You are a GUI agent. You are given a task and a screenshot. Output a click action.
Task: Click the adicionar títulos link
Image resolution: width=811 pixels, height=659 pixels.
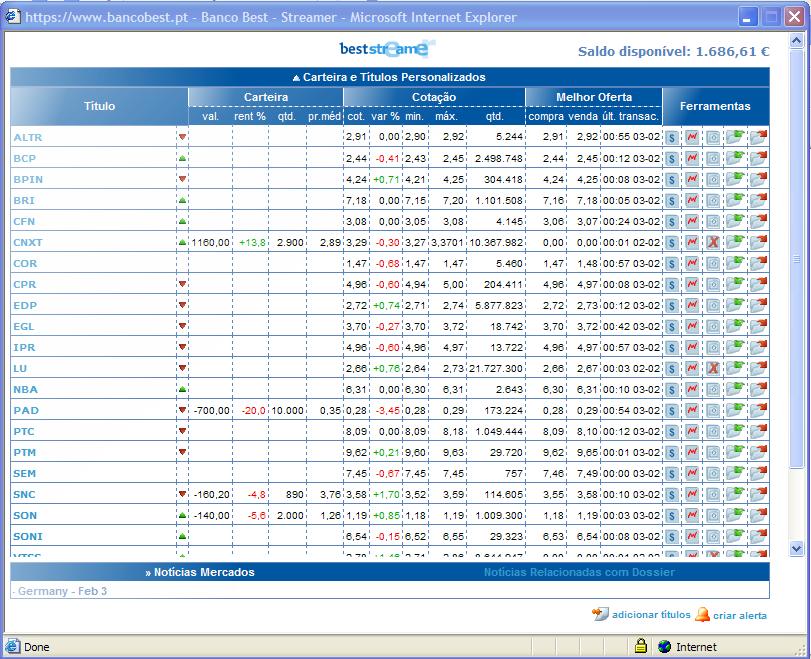click(650, 615)
